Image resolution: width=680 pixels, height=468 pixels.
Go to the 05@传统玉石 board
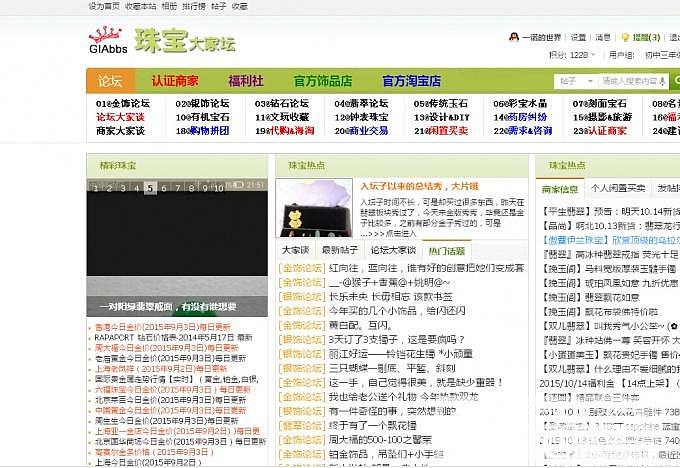(441, 104)
